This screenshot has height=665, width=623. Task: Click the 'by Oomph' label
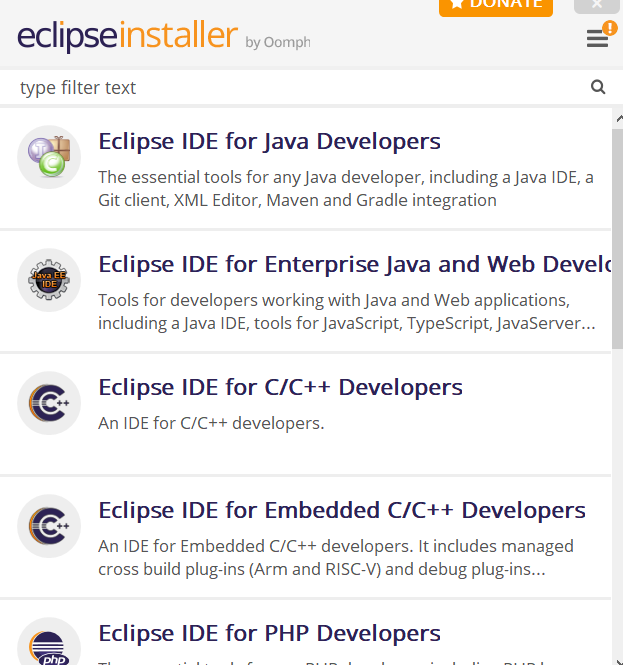pos(278,42)
